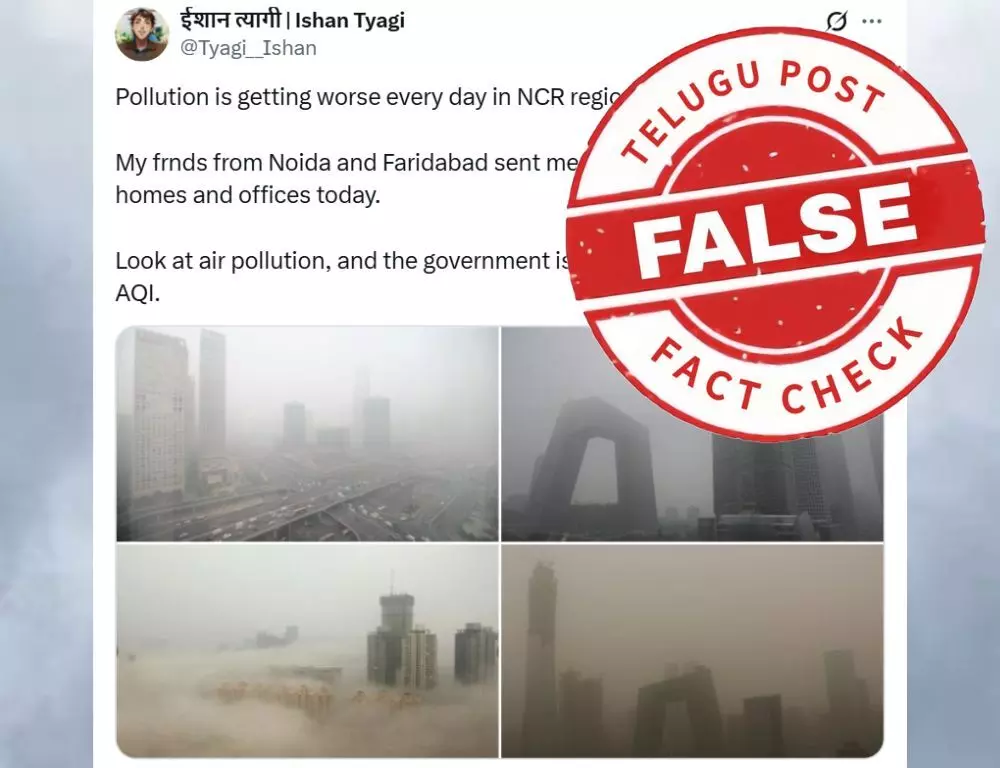The height and width of the screenshot is (768, 1000).
Task: Click Ishan Tyagi's profile avatar
Action: click(x=142, y=34)
